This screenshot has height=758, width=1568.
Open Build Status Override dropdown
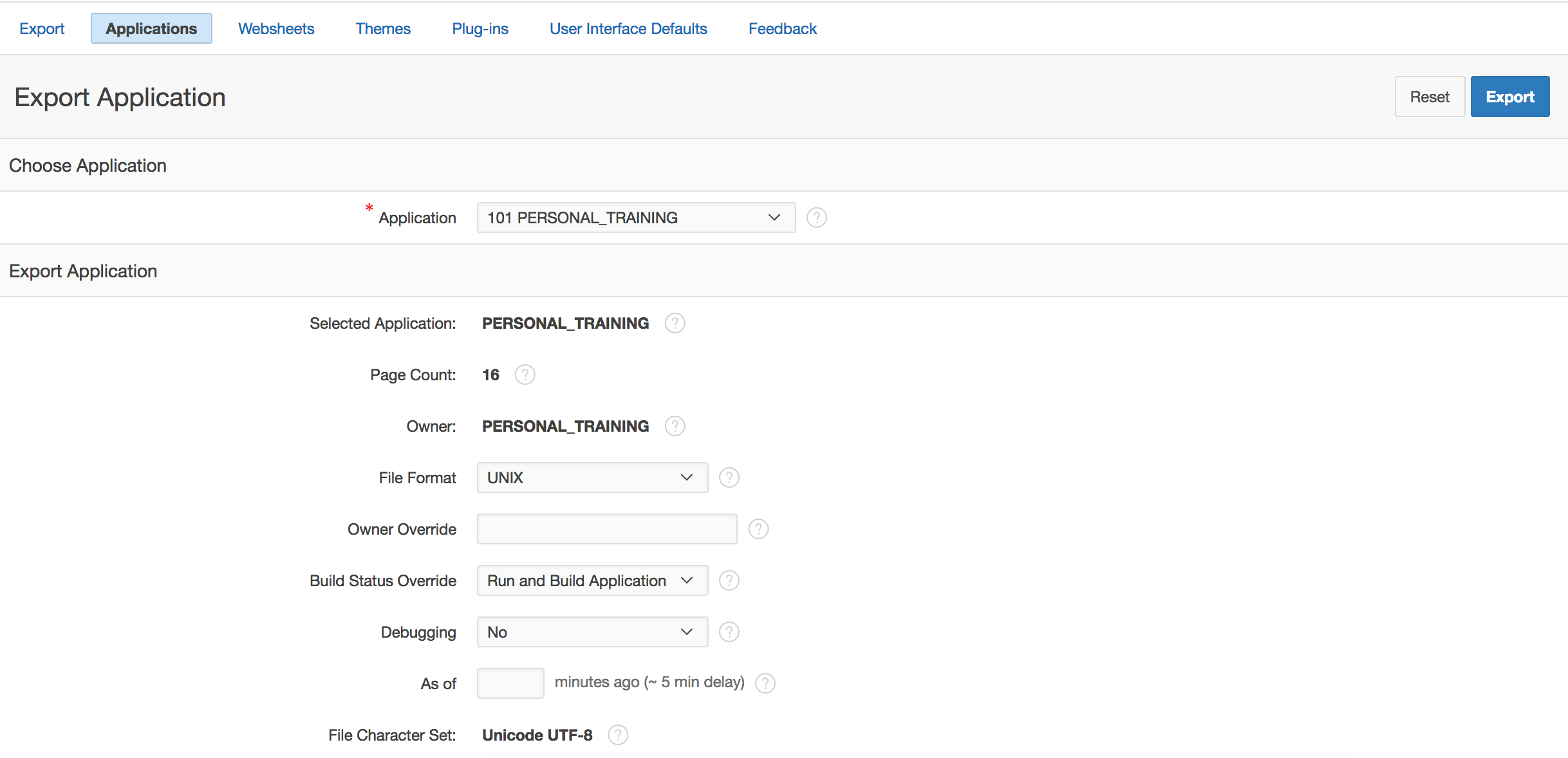tap(592, 580)
